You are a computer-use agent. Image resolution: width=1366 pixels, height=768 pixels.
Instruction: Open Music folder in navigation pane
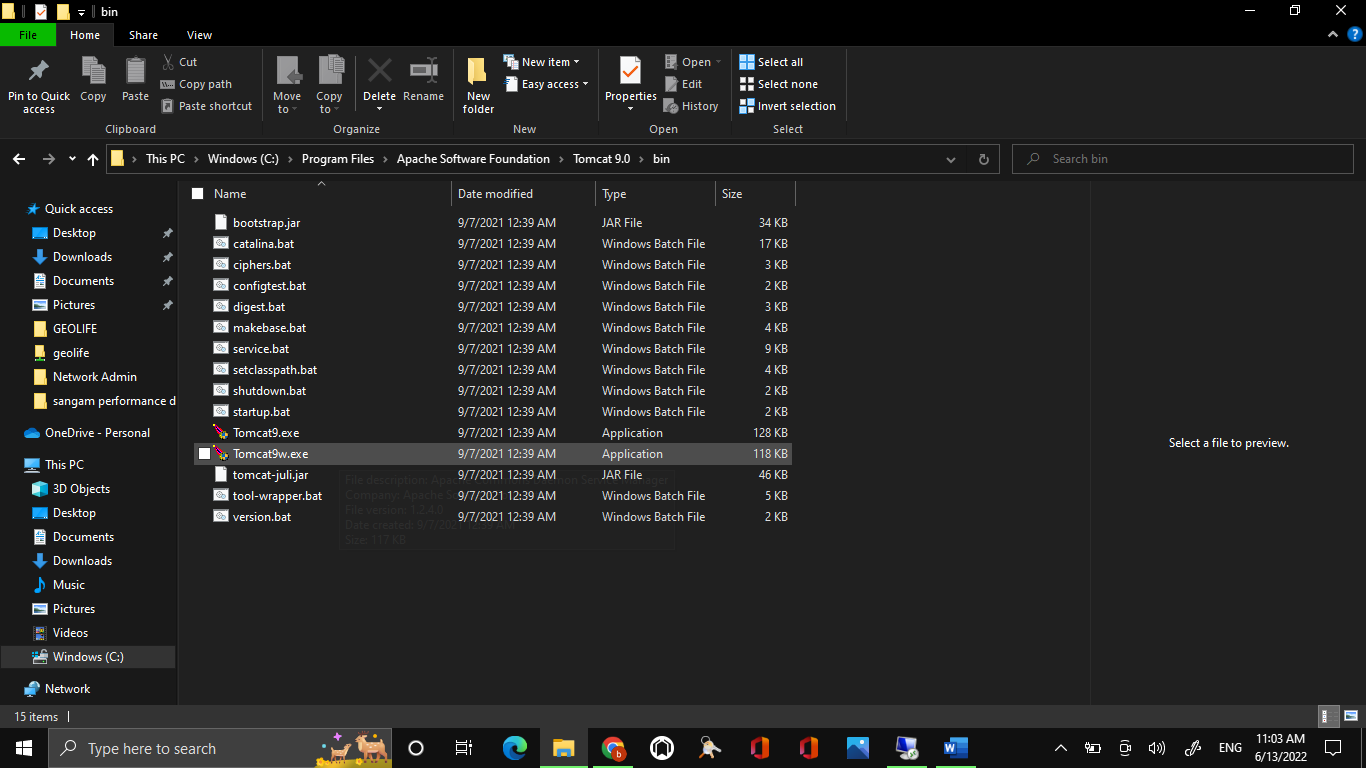[x=69, y=585]
